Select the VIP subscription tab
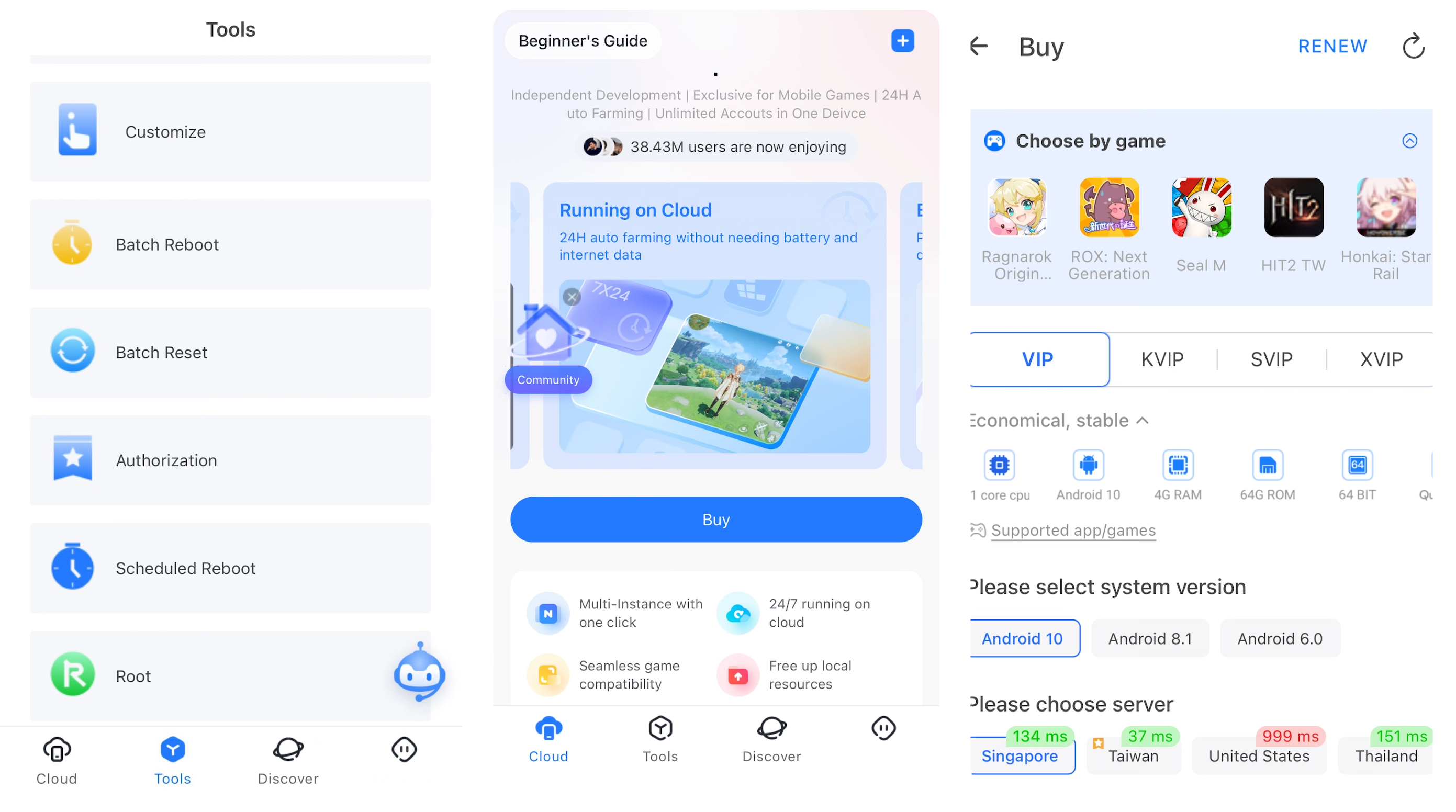This screenshot has width=1456, height=812. point(1038,359)
